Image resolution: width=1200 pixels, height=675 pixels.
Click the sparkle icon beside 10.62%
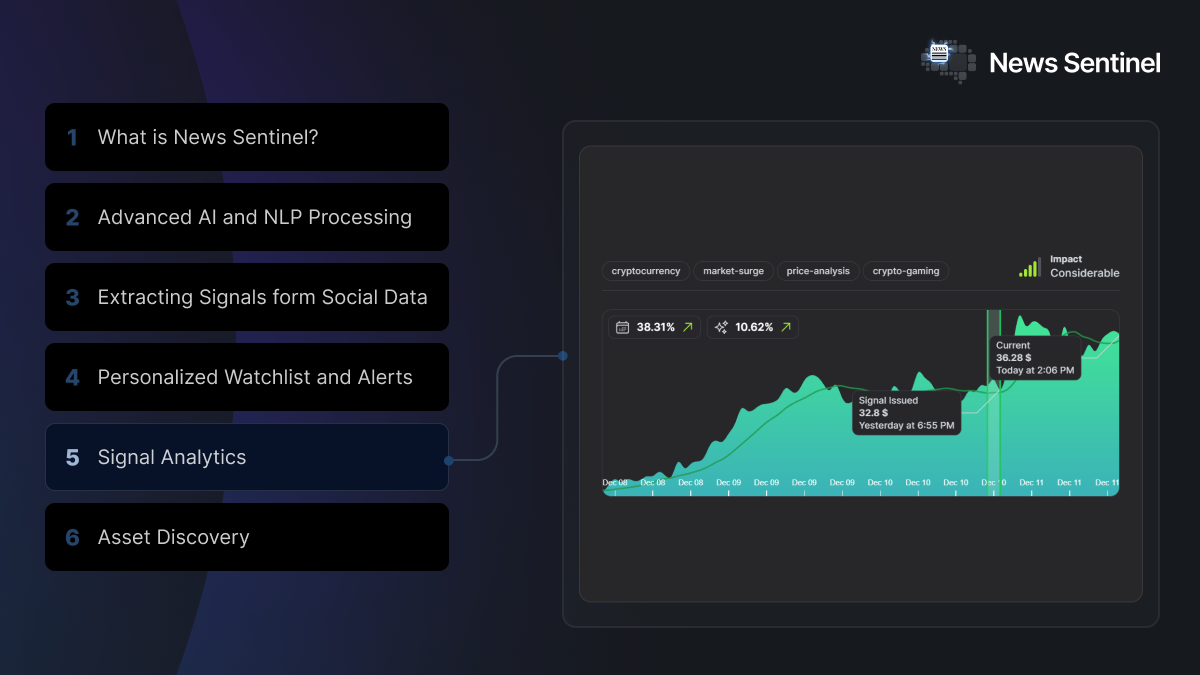(721, 327)
